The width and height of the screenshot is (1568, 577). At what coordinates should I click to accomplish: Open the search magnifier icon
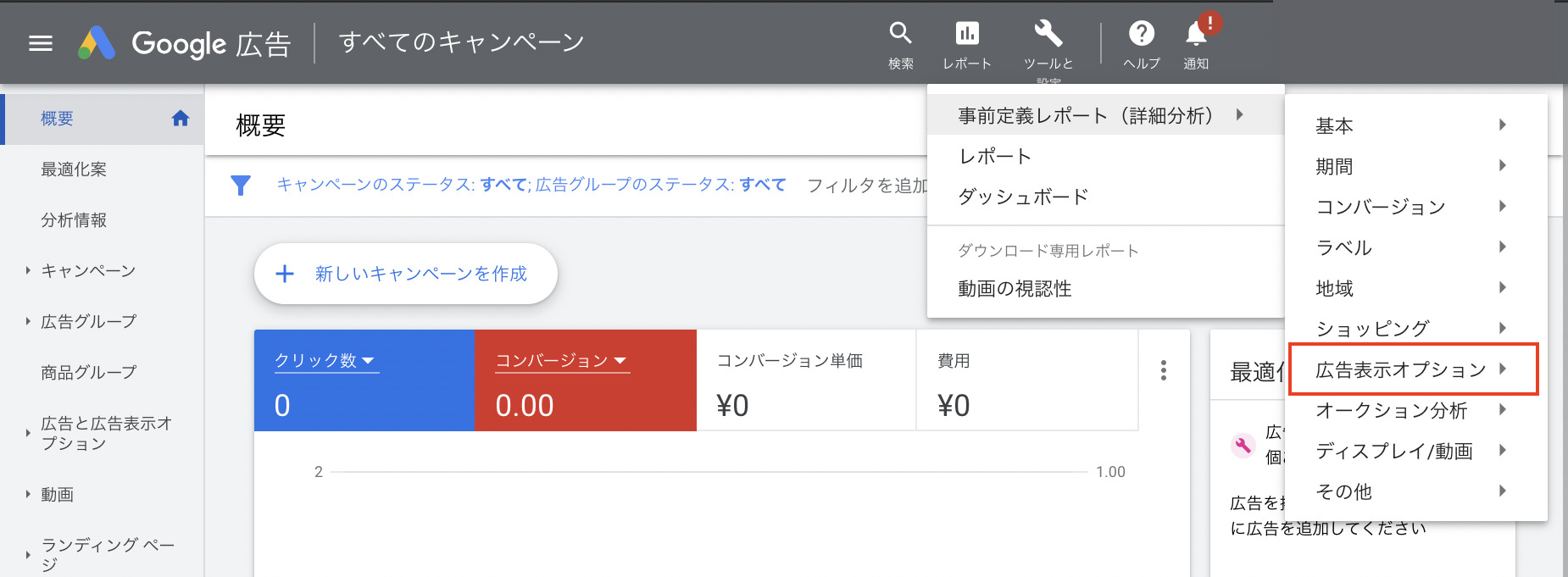[x=900, y=34]
